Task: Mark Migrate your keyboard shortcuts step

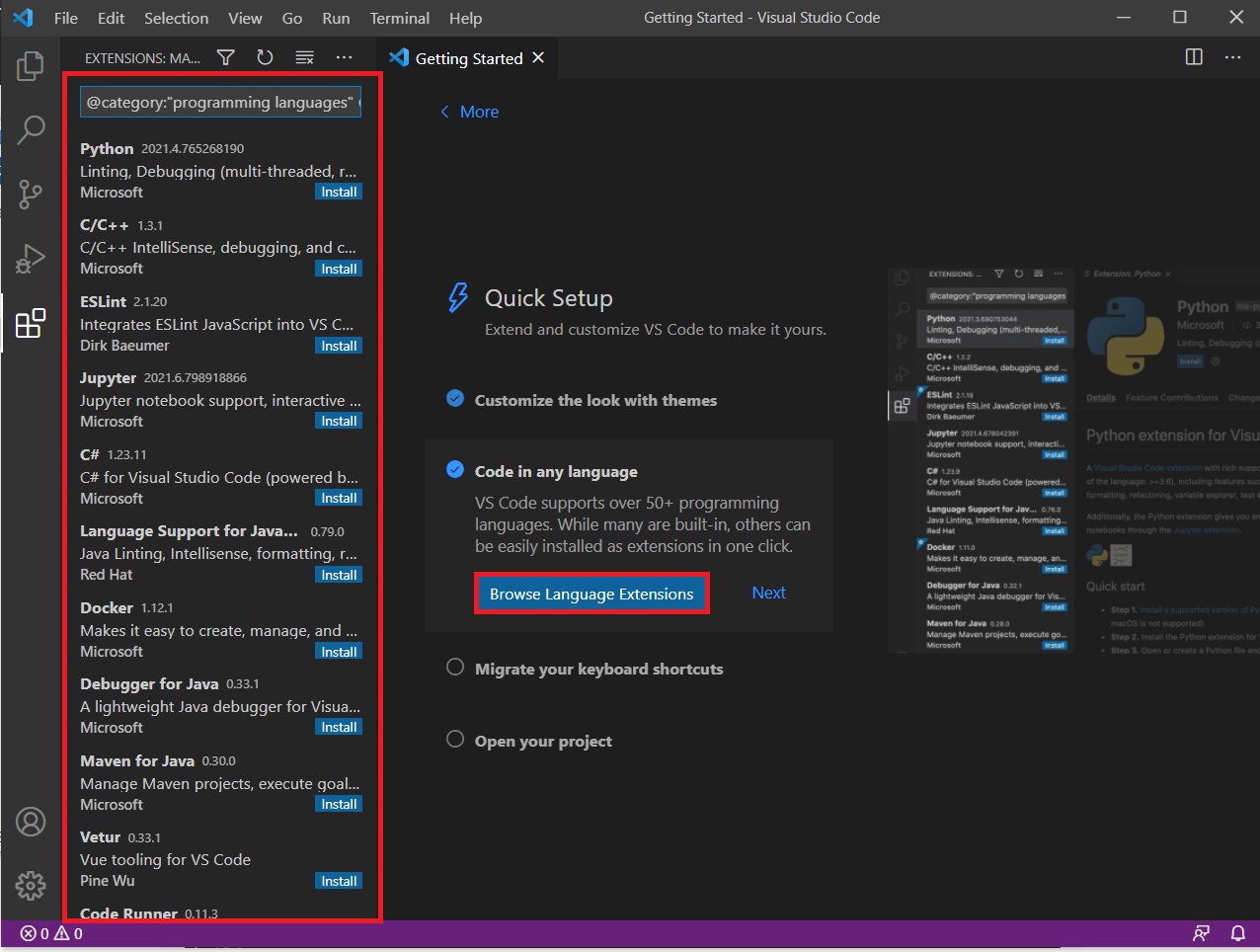Action: click(455, 667)
